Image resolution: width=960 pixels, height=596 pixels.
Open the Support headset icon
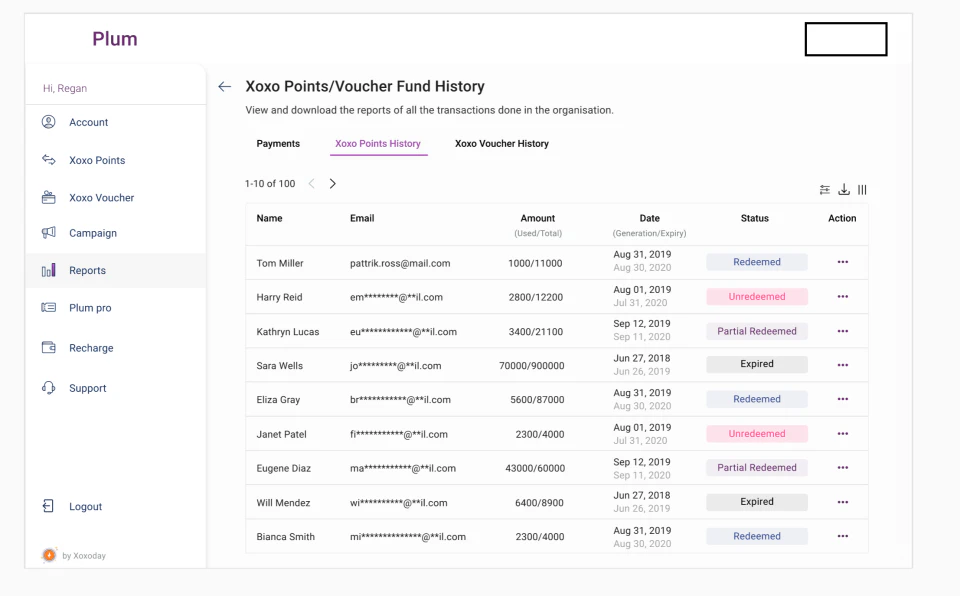click(48, 388)
